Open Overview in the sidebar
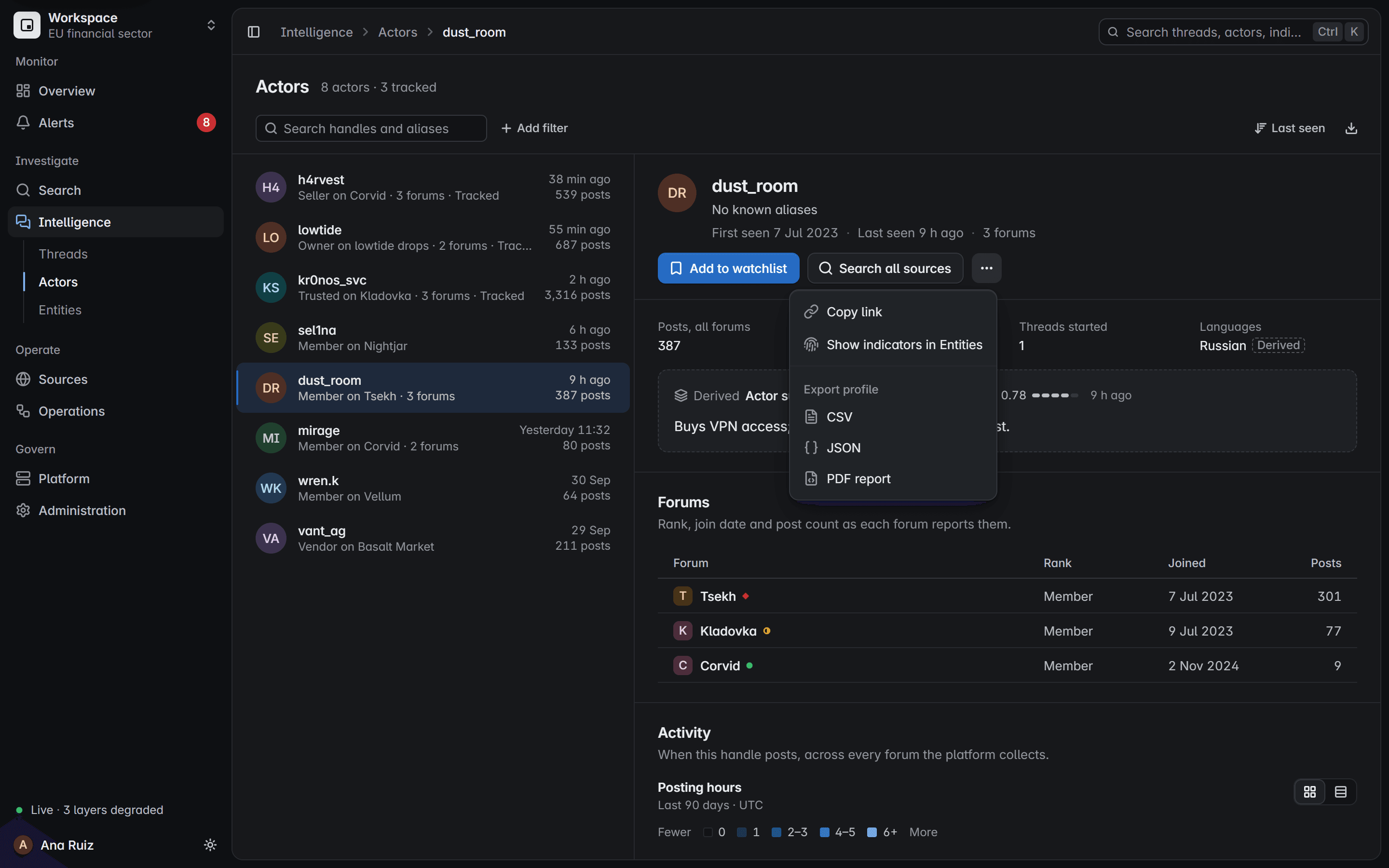 click(x=116, y=91)
